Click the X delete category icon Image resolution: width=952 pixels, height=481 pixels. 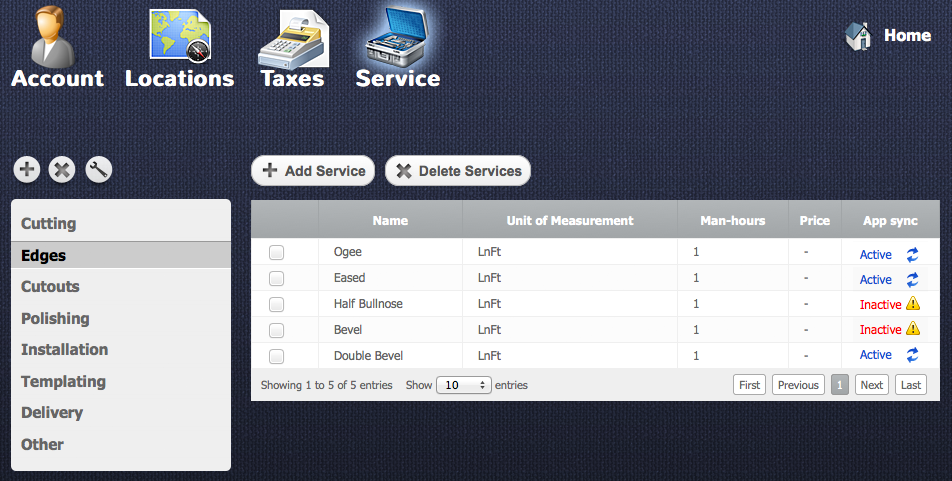pyautogui.click(x=62, y=169)
